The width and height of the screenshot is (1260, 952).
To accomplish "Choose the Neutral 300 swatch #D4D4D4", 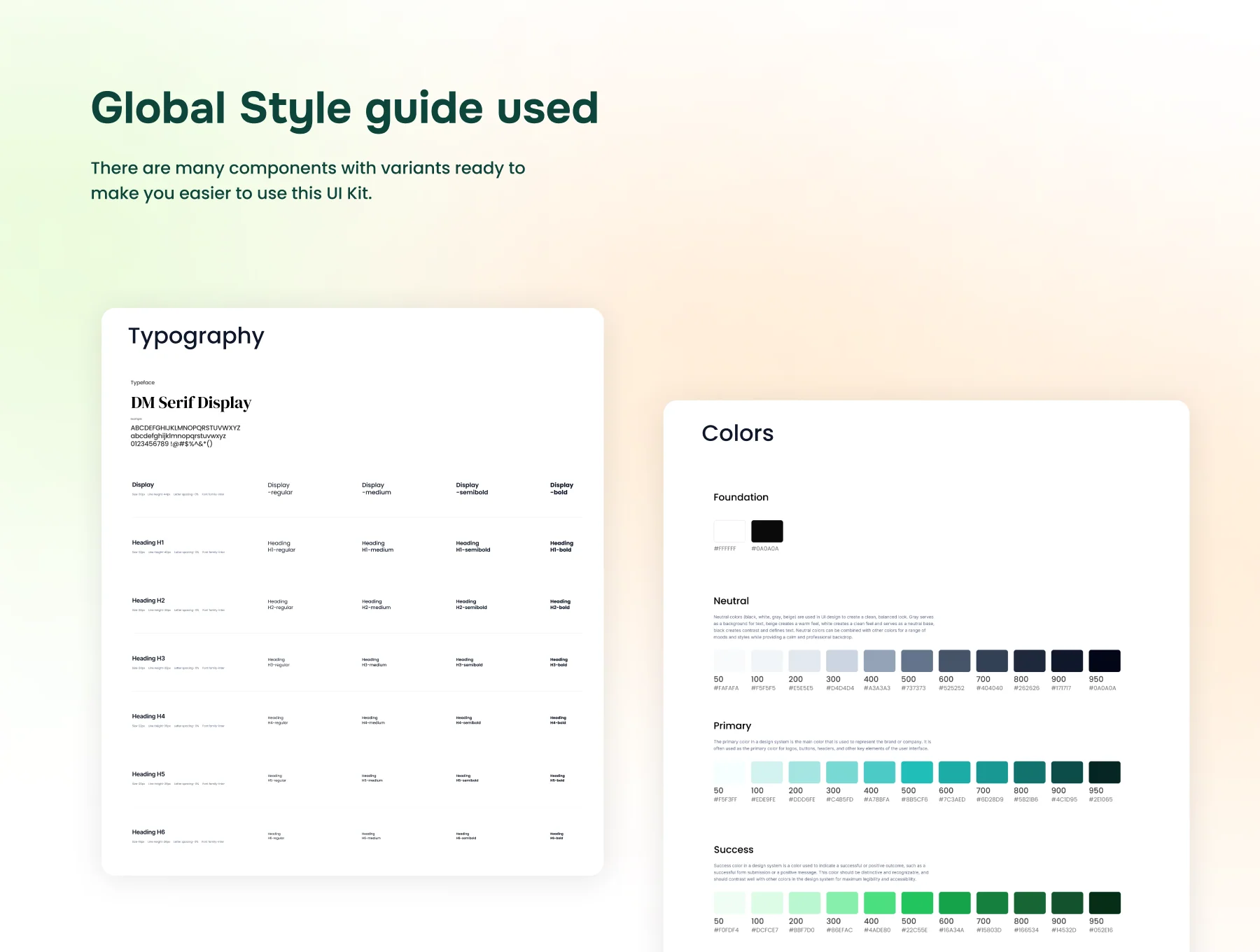I will 842,661.
